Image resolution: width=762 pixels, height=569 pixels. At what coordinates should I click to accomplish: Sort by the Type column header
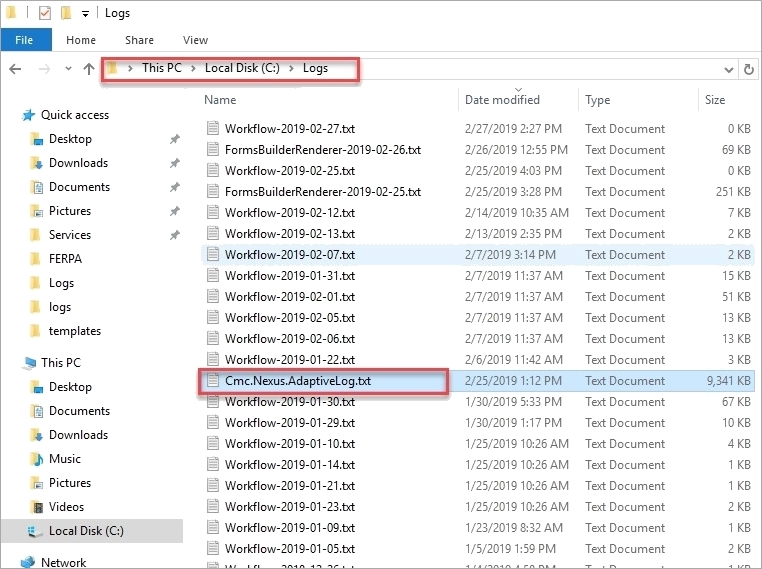point(597,100)
